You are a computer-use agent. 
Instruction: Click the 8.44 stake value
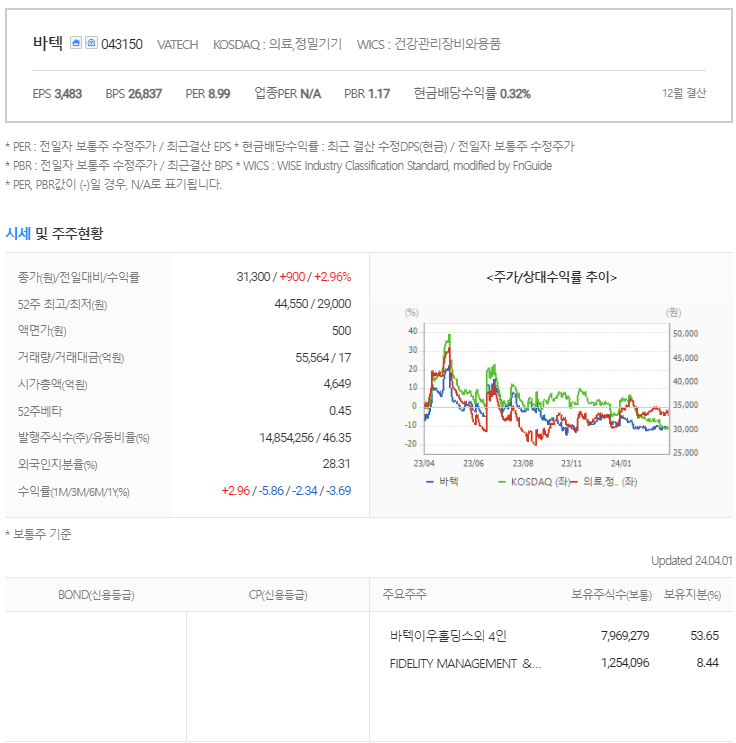[708, 663]
